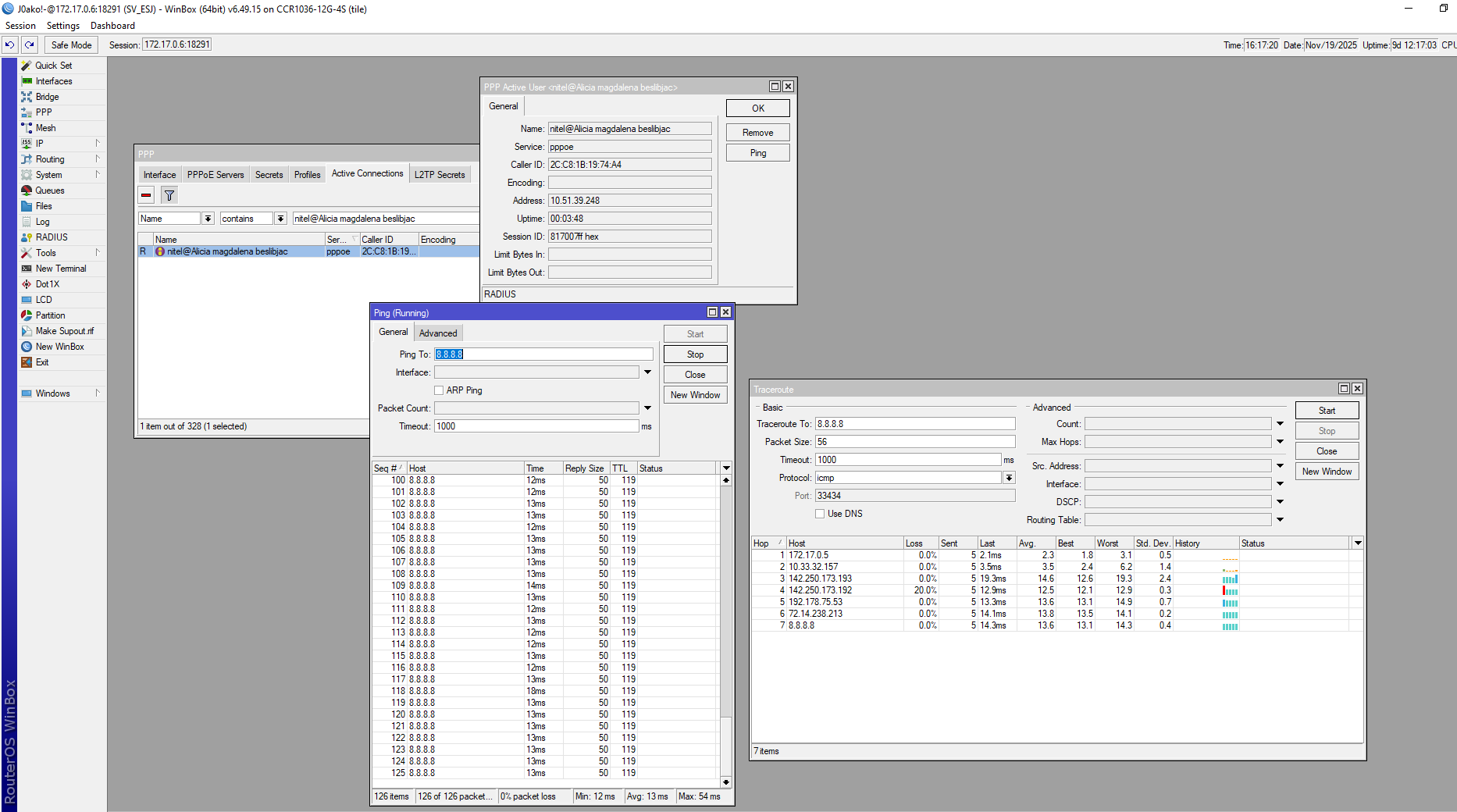This screenshot has width=1457, height=812.
Task: Open the 'contains' filter operator dropdown
Action: point(280,219)
